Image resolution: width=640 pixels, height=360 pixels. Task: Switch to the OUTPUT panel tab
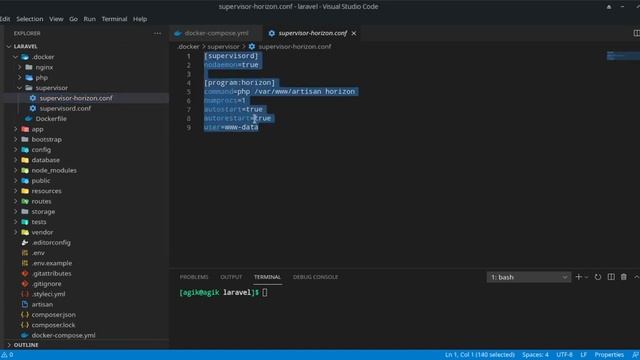pyautogui.click(x=231, y=277)
